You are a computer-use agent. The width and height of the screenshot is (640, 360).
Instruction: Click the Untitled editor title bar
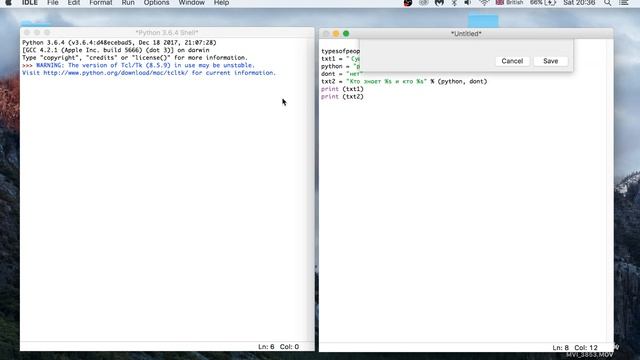pos(466,33)
